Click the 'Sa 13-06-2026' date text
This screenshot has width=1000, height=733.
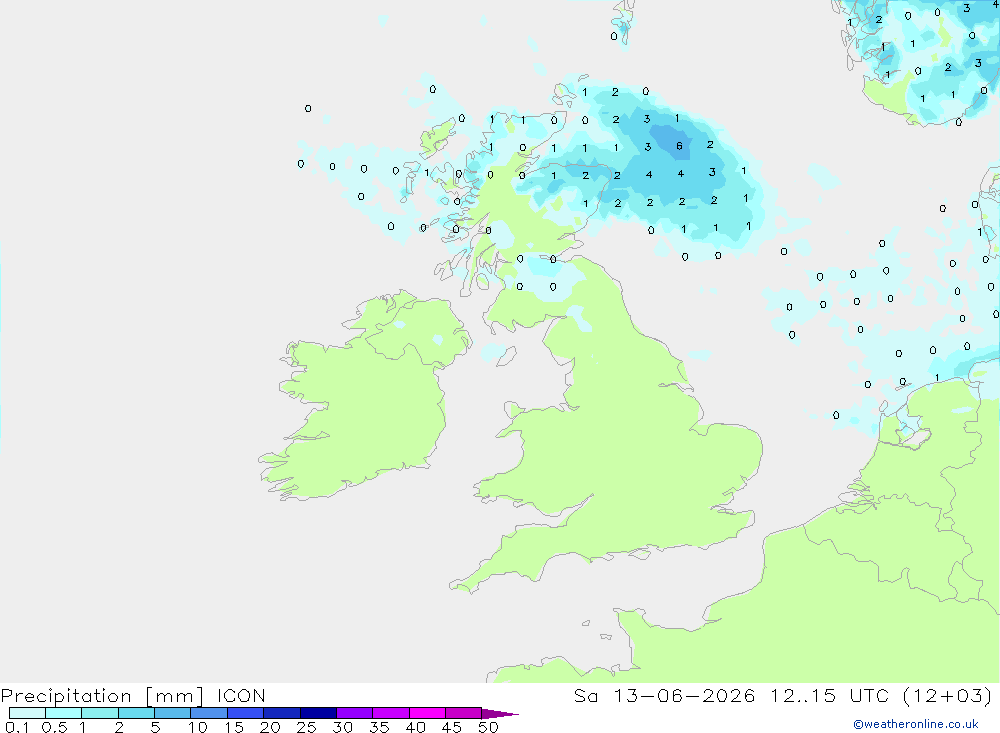point(665,696)
